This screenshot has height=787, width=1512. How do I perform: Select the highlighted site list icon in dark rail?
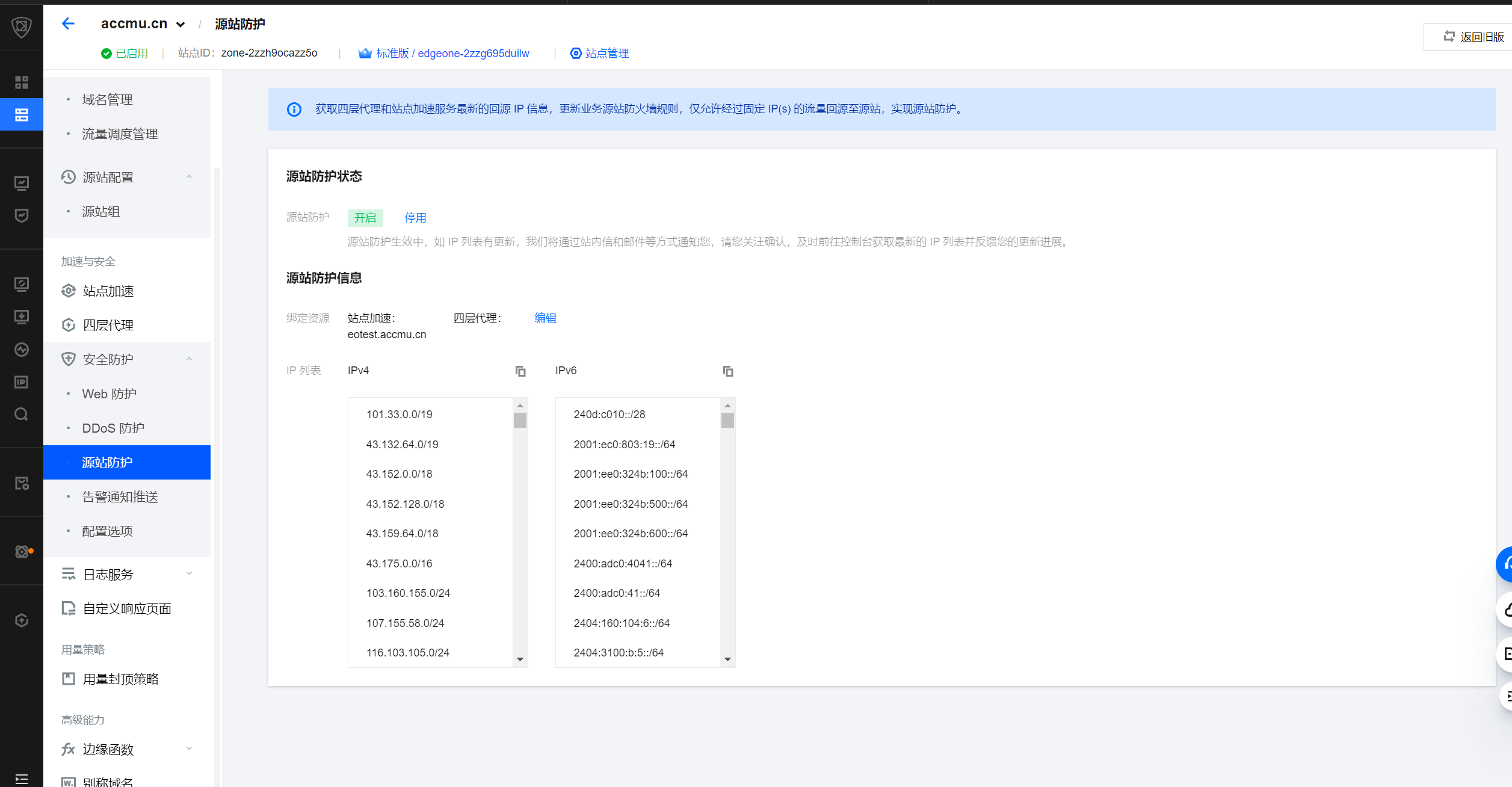[22, 114]
